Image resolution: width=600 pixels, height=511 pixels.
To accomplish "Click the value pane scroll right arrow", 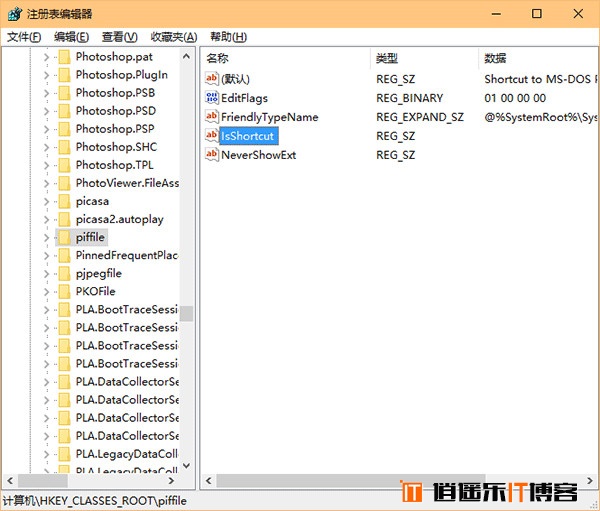I will [590, 480].
